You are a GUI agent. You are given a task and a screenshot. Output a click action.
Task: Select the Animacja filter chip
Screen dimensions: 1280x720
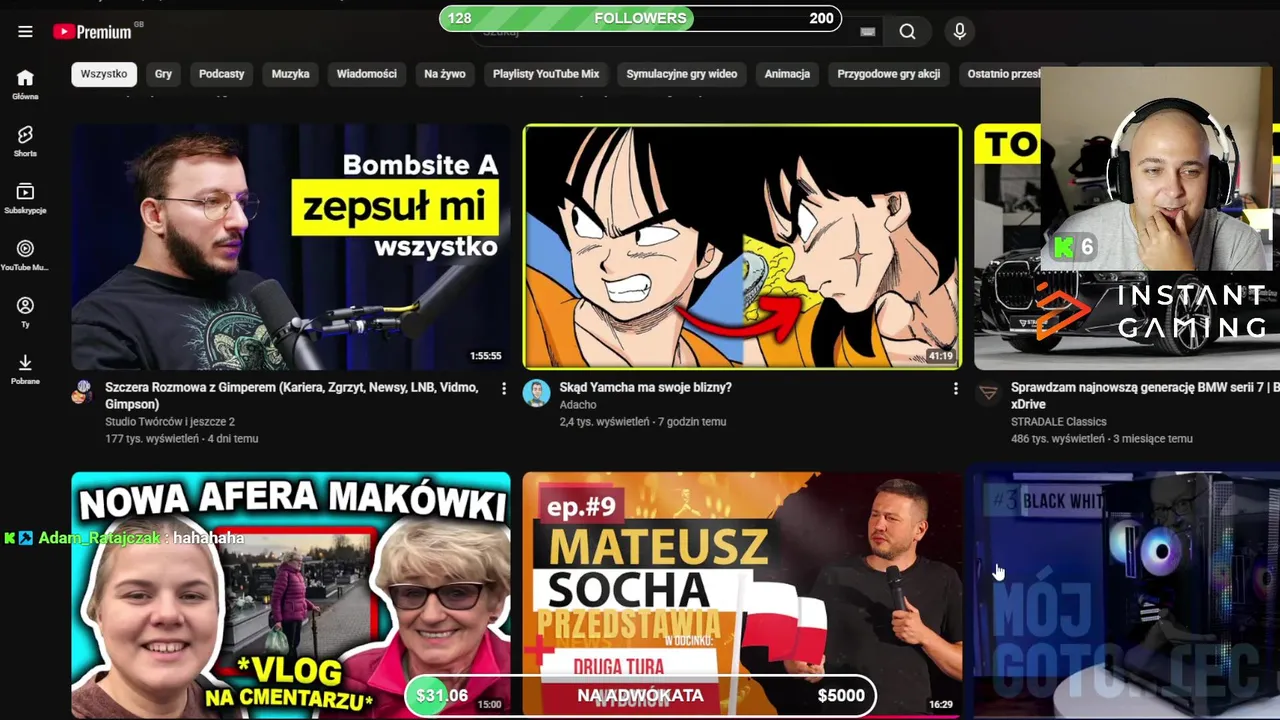click(787, 74)
